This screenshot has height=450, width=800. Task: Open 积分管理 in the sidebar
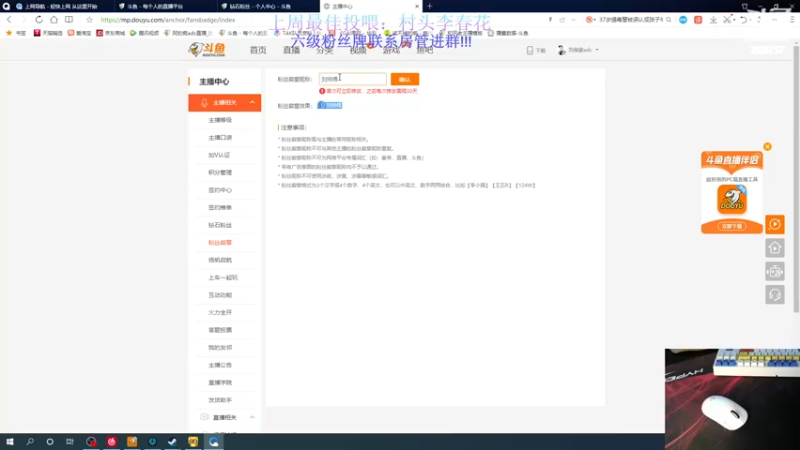(x=220, y=172)
